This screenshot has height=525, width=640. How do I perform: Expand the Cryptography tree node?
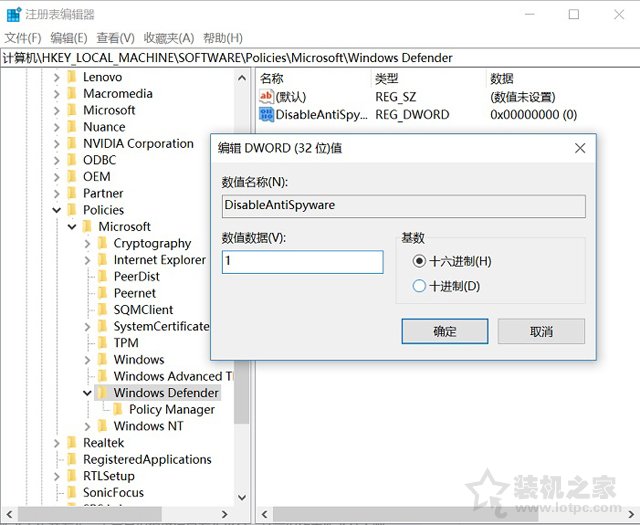87,243
